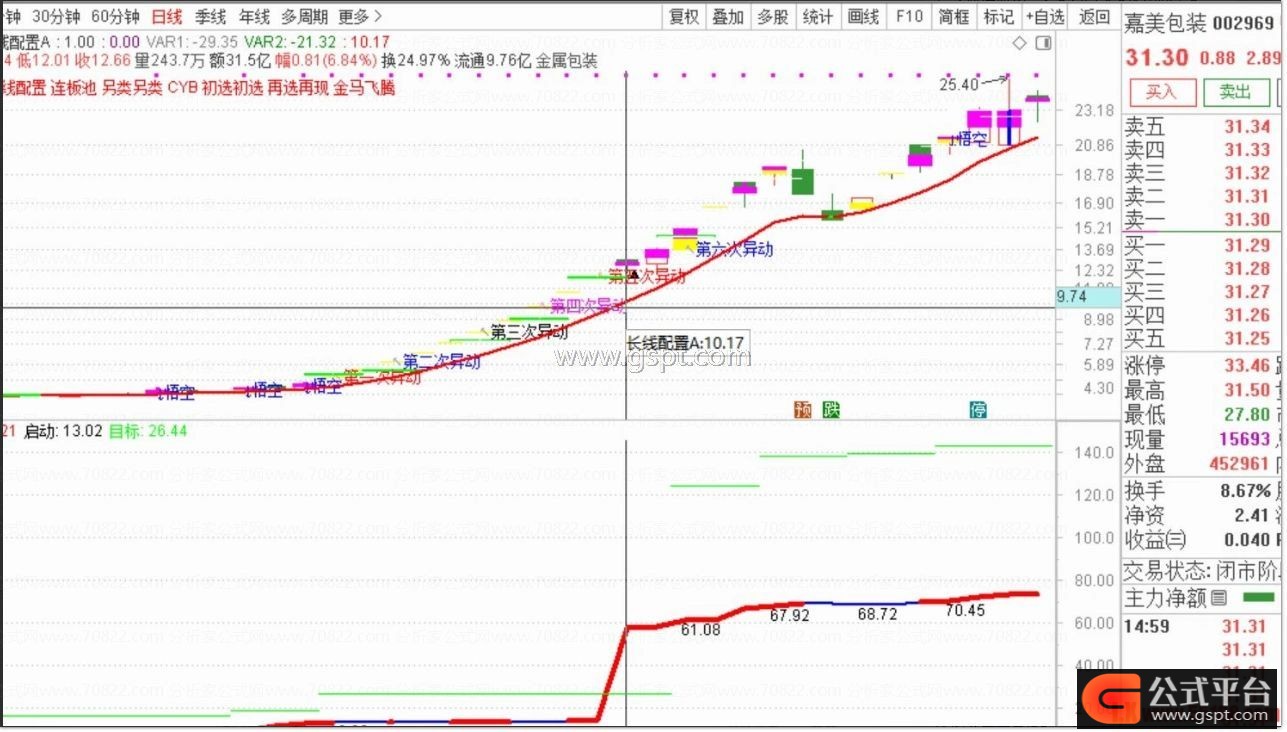Add stock via the +自选 button
The width and height of the screenshot is (1287, 732).
(x=1045, y=16)
